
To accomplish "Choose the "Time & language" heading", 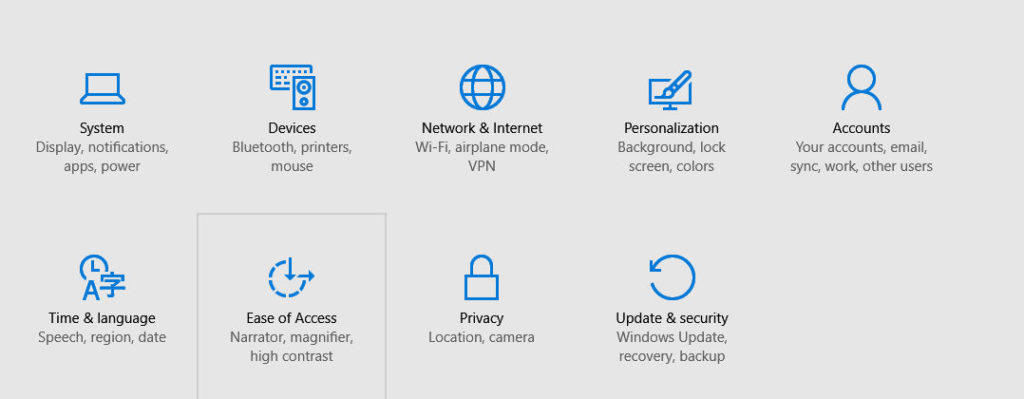I will pos(102,318).
